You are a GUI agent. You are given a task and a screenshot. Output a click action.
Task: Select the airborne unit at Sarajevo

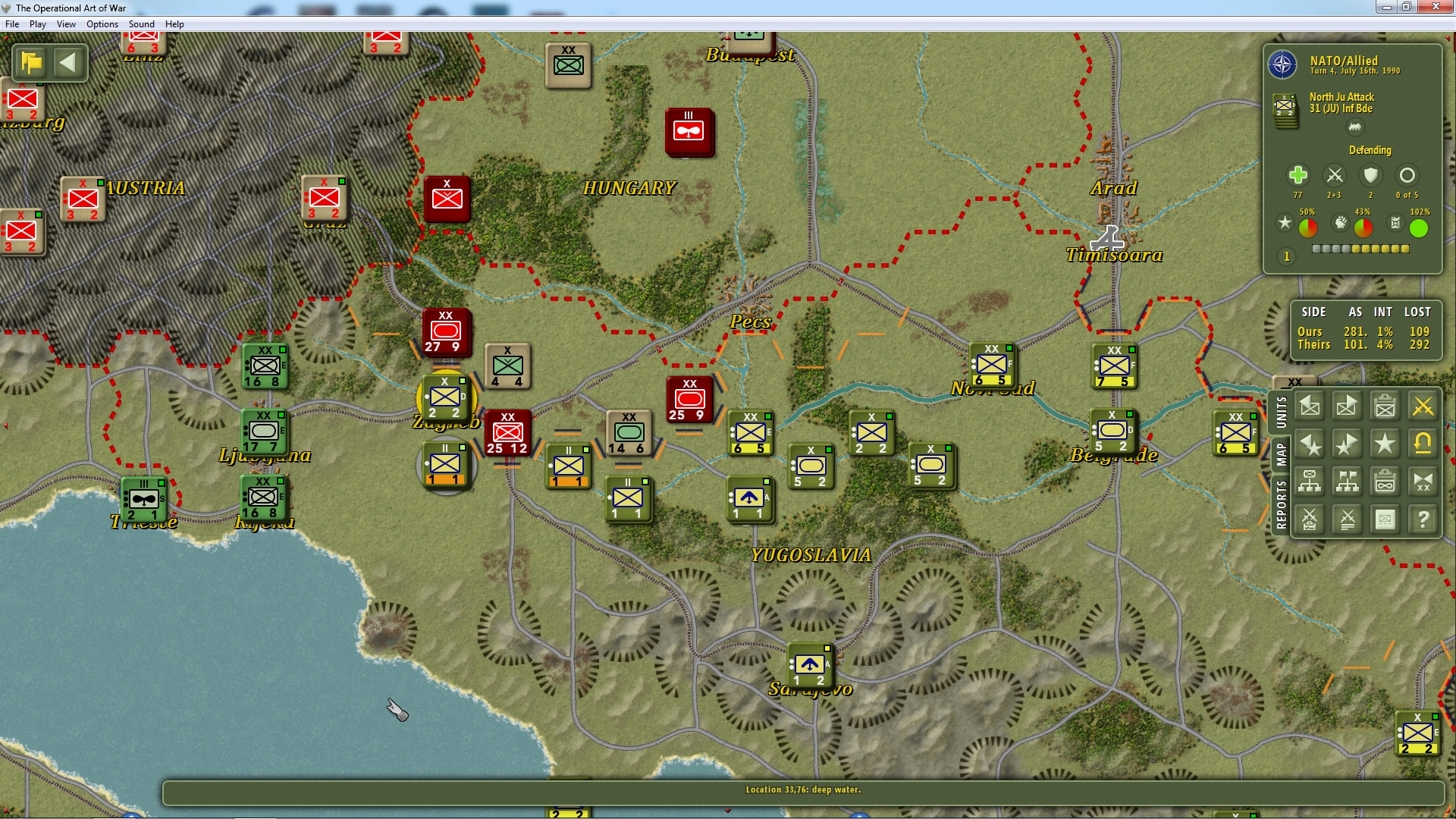(x=810, y=665)
